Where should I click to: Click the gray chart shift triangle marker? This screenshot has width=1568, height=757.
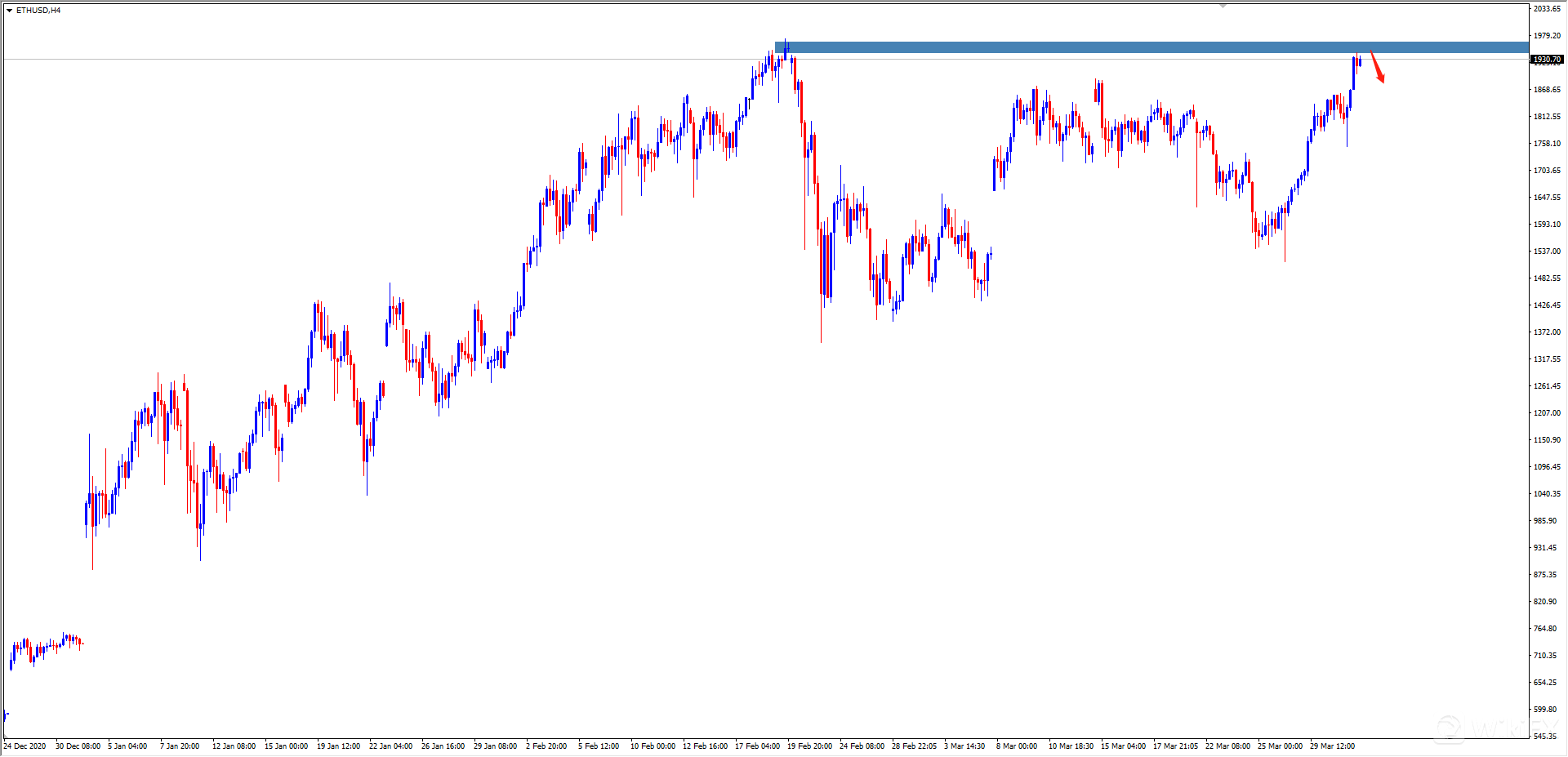click(1223, 6)
